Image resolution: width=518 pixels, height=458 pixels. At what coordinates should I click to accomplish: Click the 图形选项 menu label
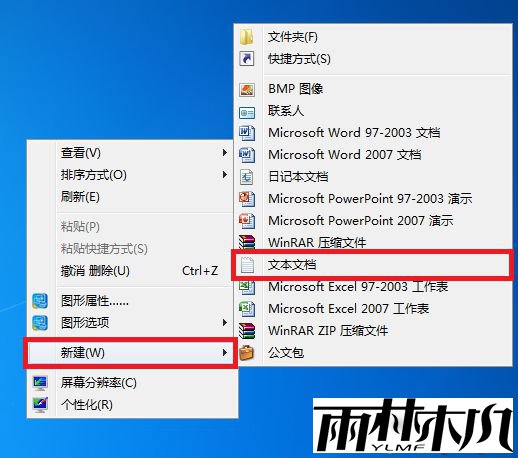coord(85,322)
